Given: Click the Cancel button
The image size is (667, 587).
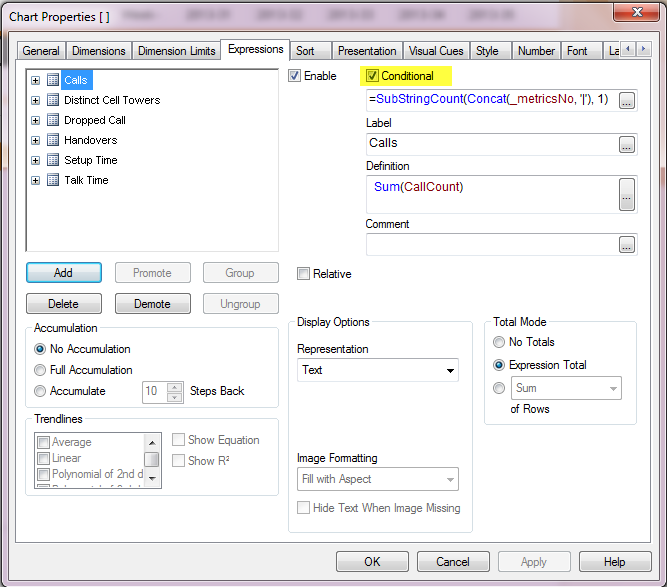Looking at the screenshot, I should (453, 562).
